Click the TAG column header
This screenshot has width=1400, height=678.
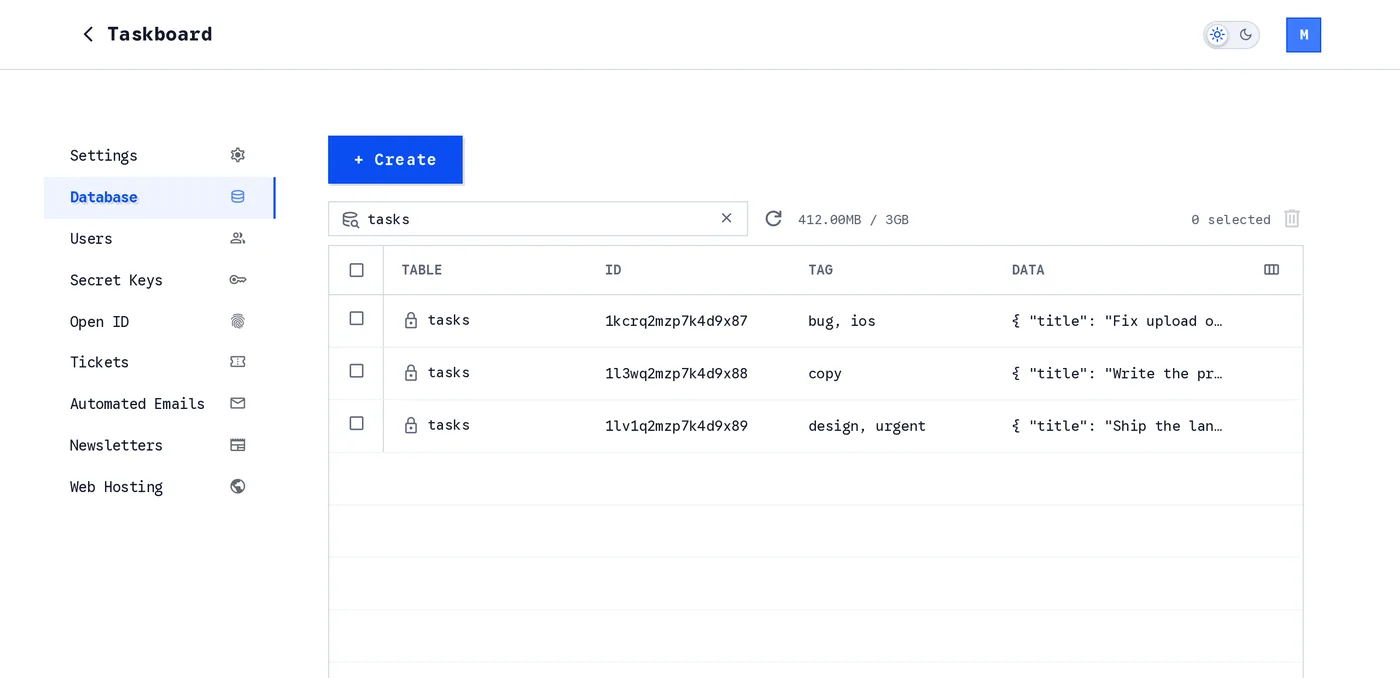pyautogui.click(x=820, y=270)
